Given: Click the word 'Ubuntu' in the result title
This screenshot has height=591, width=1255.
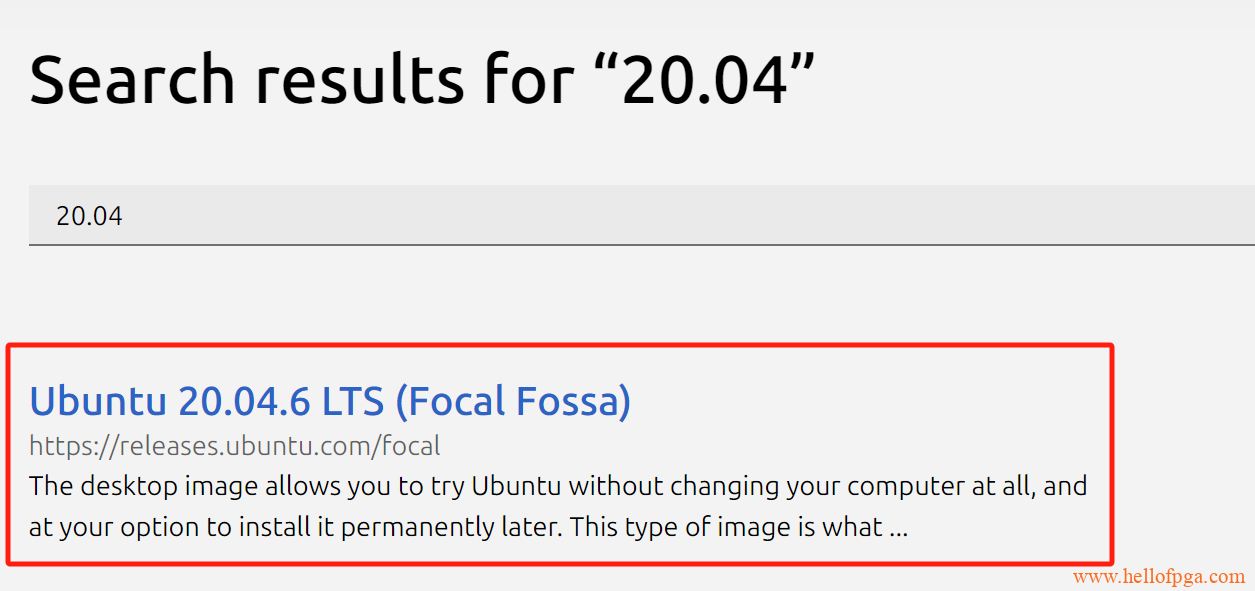Looking at the screenshot, I should click(98, 401).
